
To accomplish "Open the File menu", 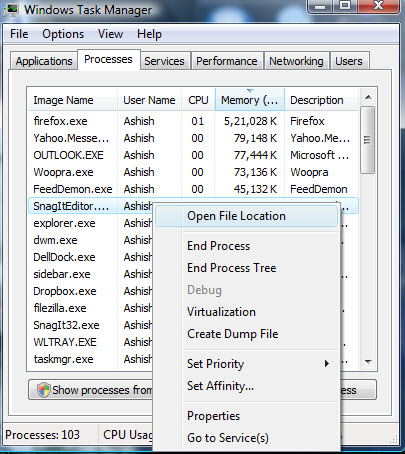I will 19,34.
